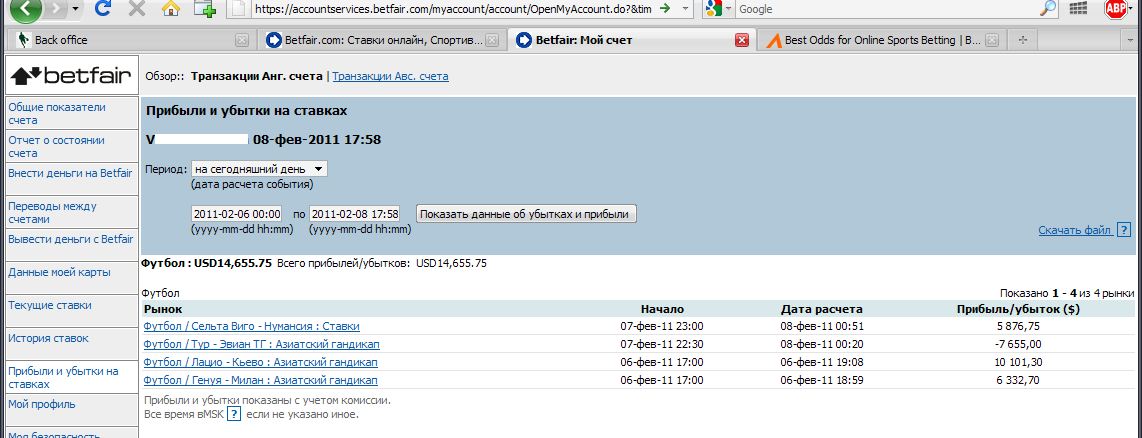This screenshot has width=1142, height=438.
Task: Open the Adblock Plus ABP icon
Action: 1115,9
